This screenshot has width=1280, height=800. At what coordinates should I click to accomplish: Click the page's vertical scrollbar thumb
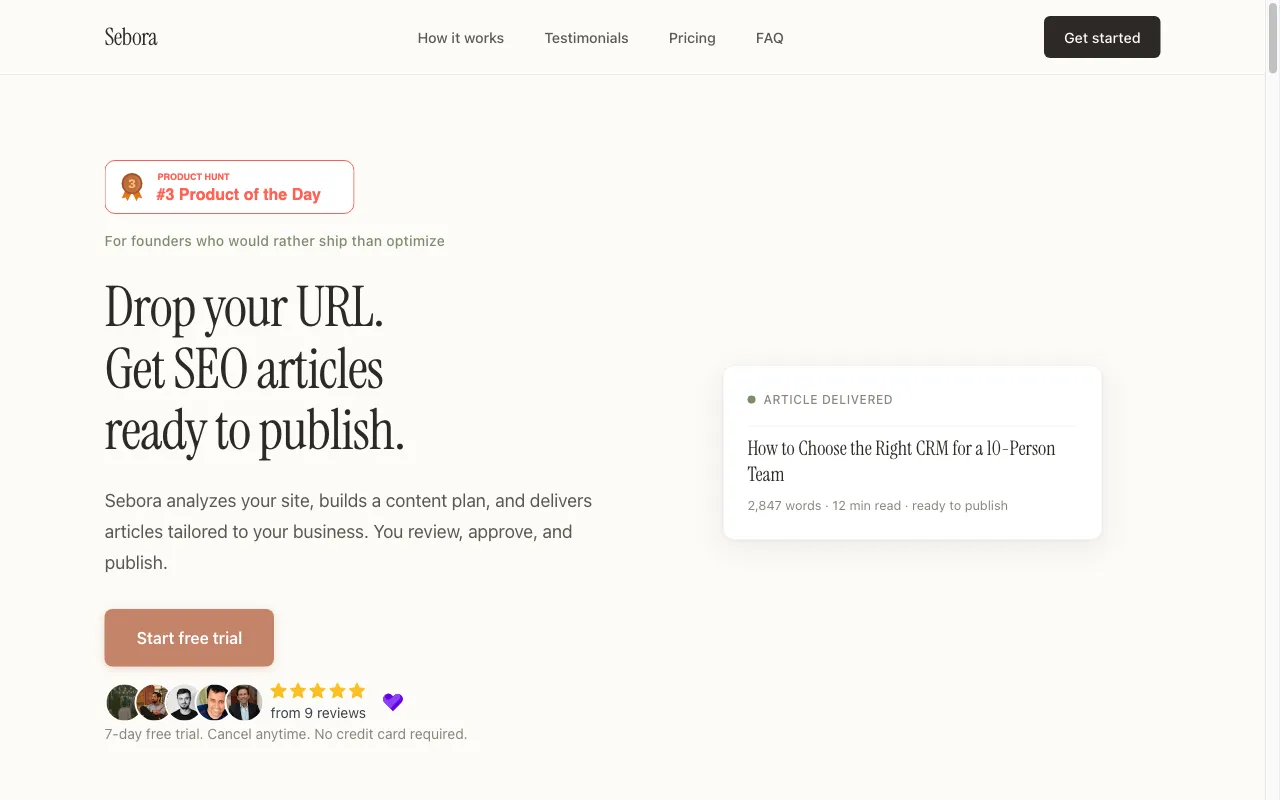pyautogui.click(x=1273, y=38)
